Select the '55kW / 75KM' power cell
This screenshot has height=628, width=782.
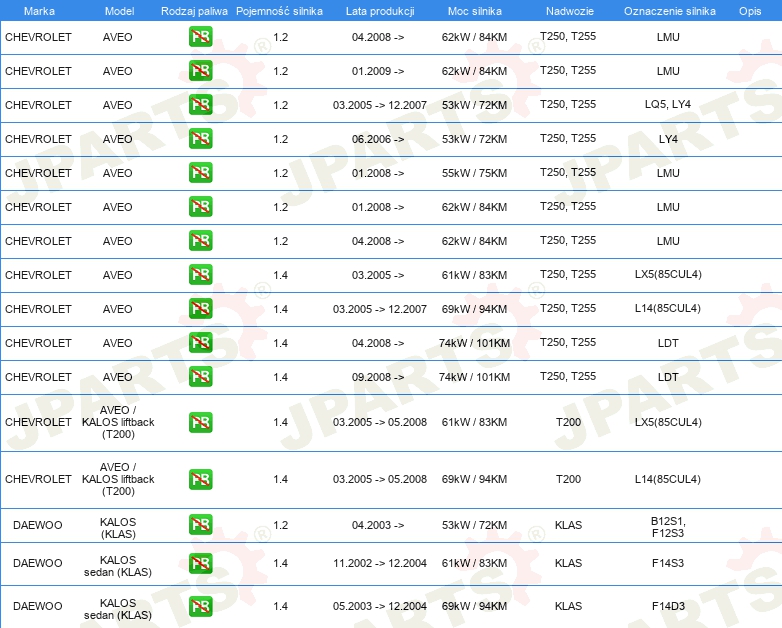[x=474, y=173]
